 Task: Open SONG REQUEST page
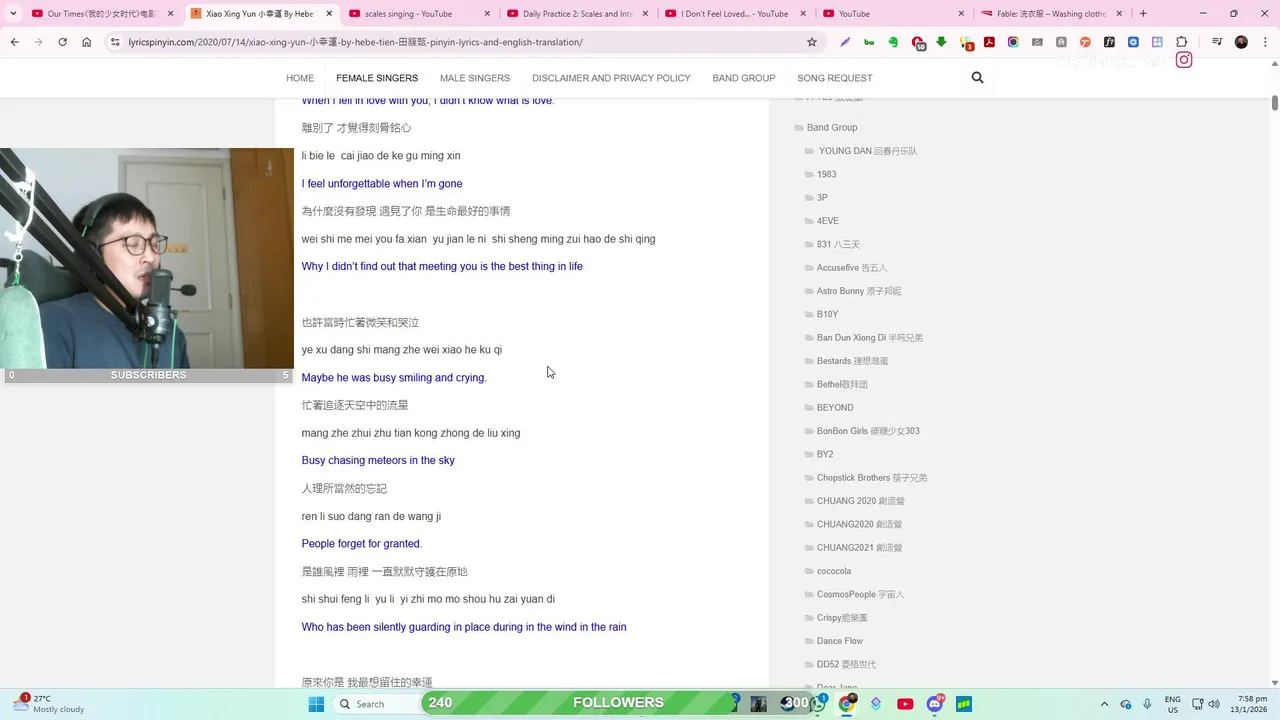pos(835,78)
